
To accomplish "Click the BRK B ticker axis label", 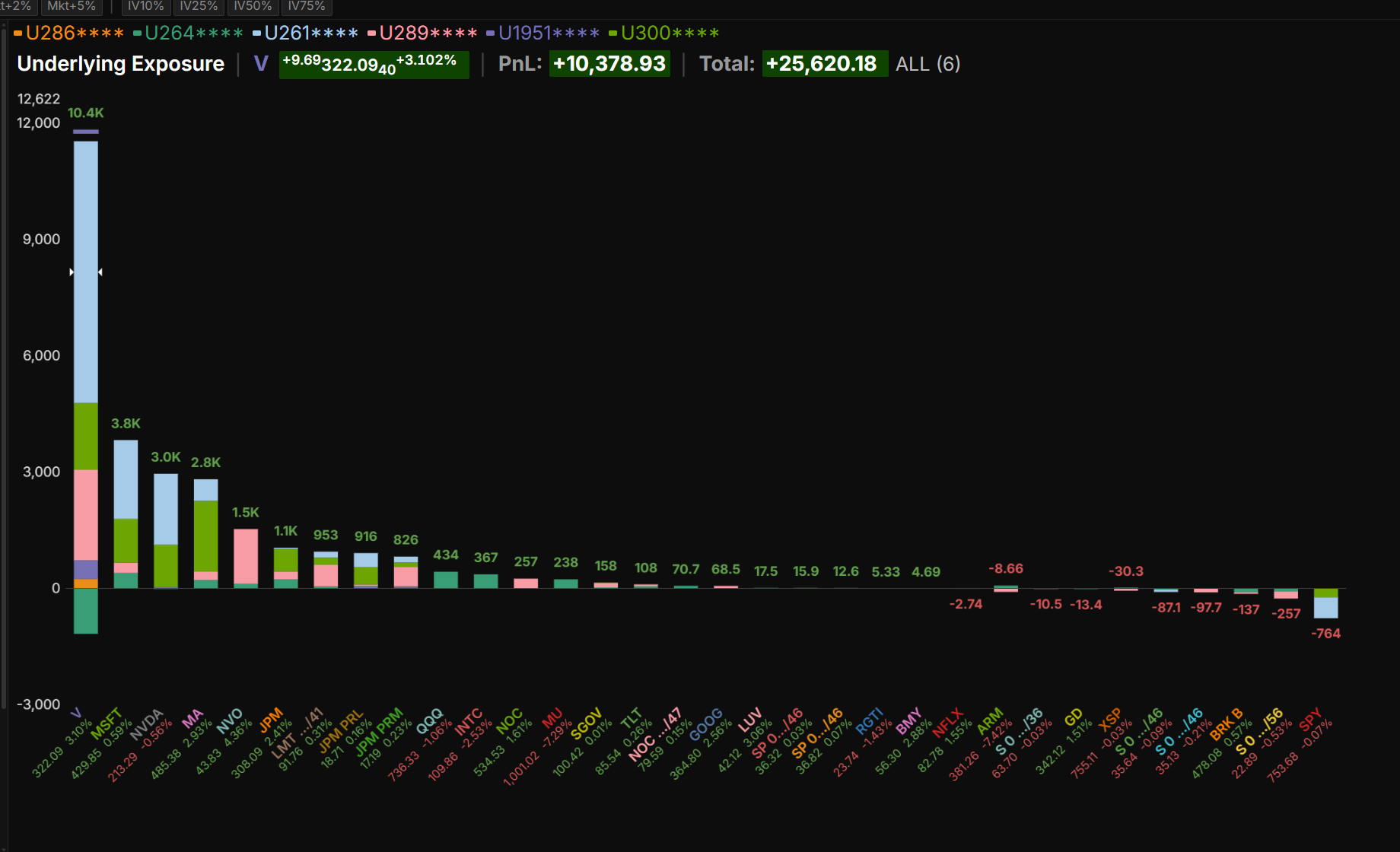I will click(1227, 724).
